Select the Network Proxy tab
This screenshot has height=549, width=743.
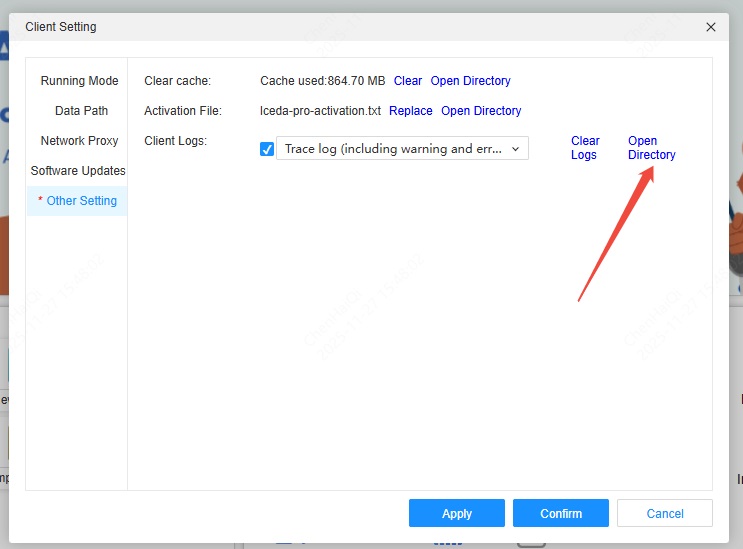pyautogui.click(x=79, y=141)
